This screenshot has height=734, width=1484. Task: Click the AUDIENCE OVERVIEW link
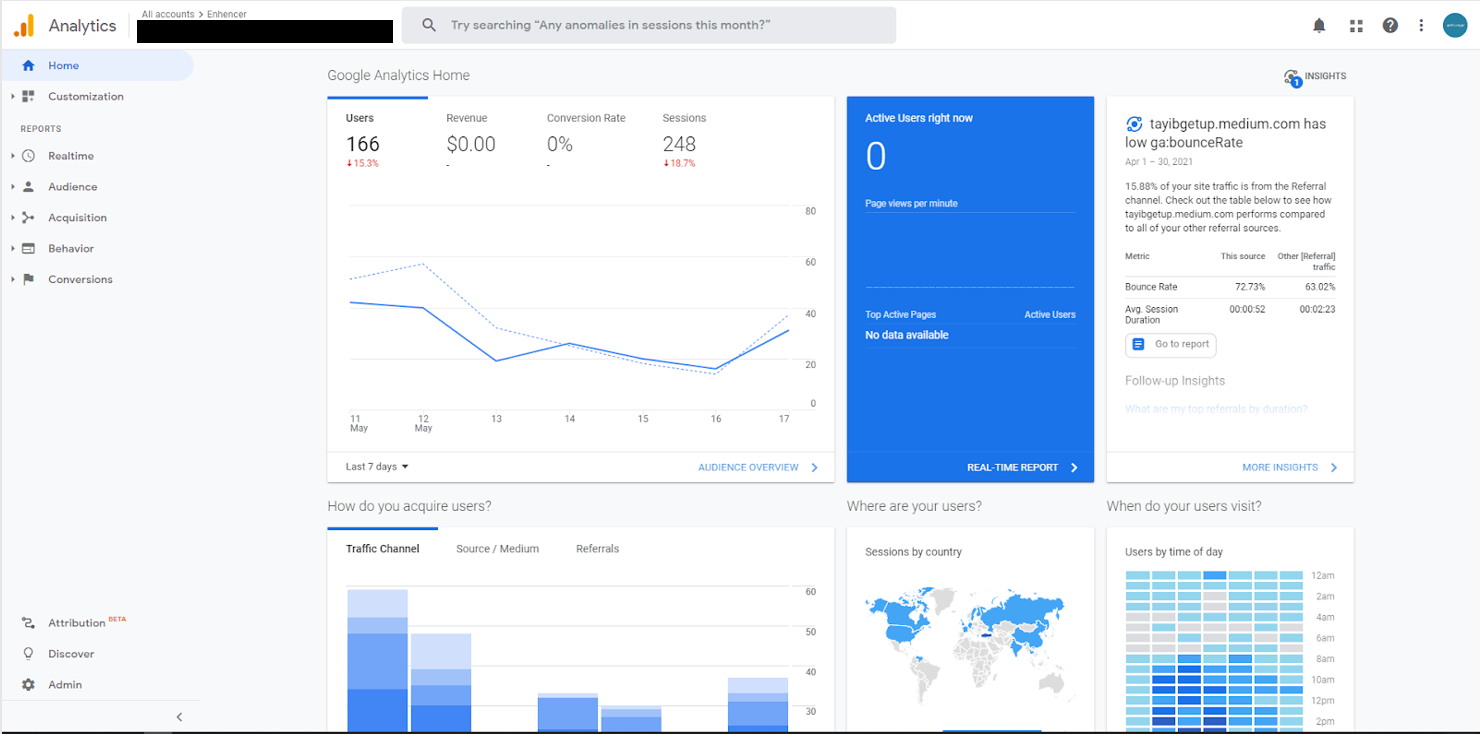[x=748, y=467]
